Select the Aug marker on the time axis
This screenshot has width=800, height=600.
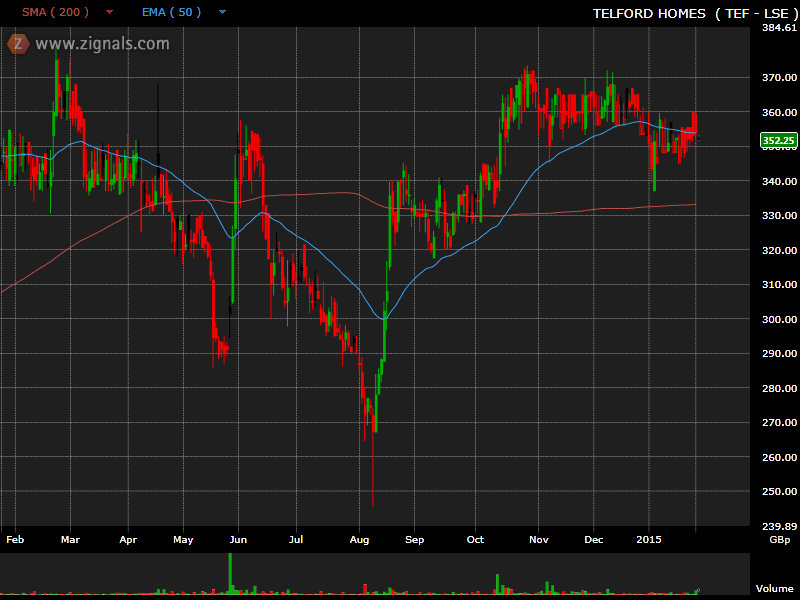pyautogui.click(x=360, y=540)
